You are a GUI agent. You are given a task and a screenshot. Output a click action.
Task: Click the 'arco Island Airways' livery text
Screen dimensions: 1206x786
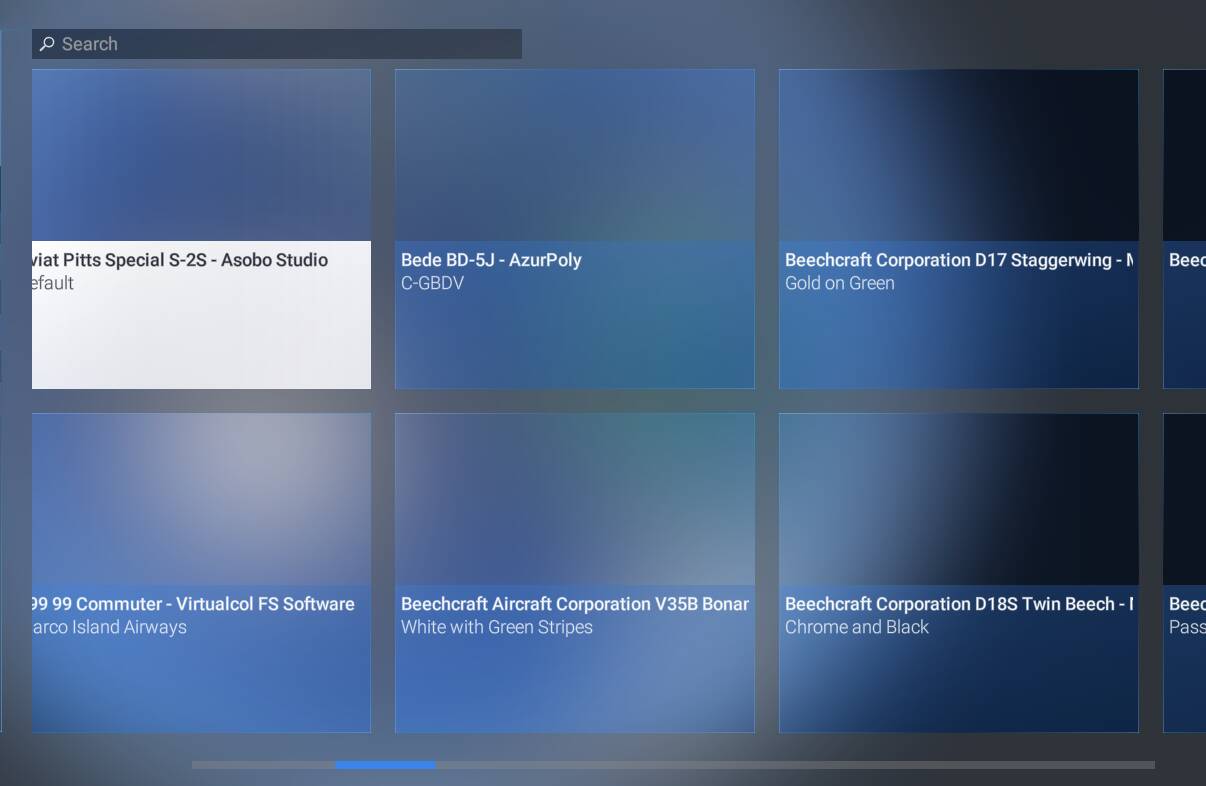(x=110, y=627)
